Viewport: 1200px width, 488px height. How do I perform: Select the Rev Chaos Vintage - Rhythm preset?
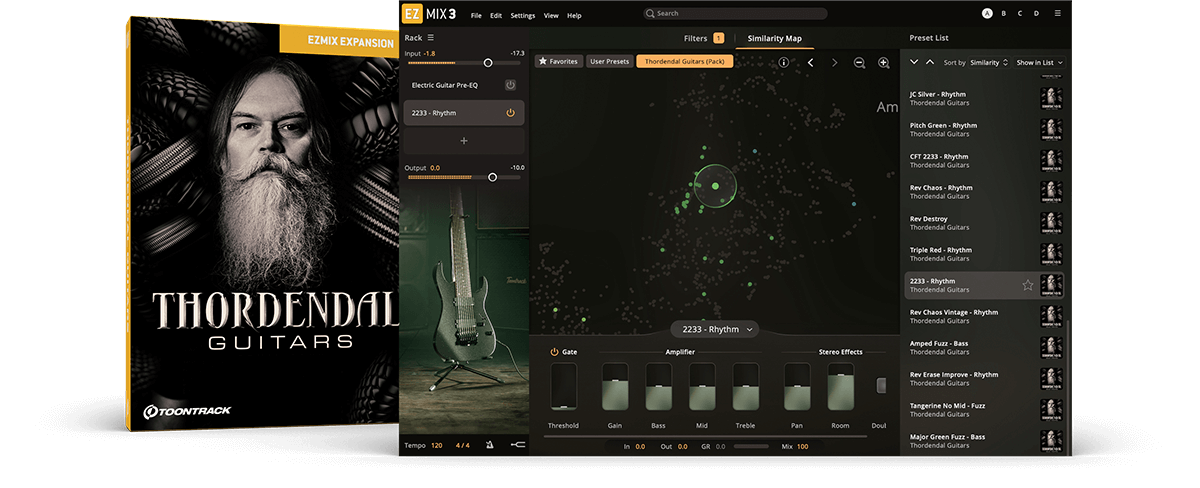pos(985,317)
